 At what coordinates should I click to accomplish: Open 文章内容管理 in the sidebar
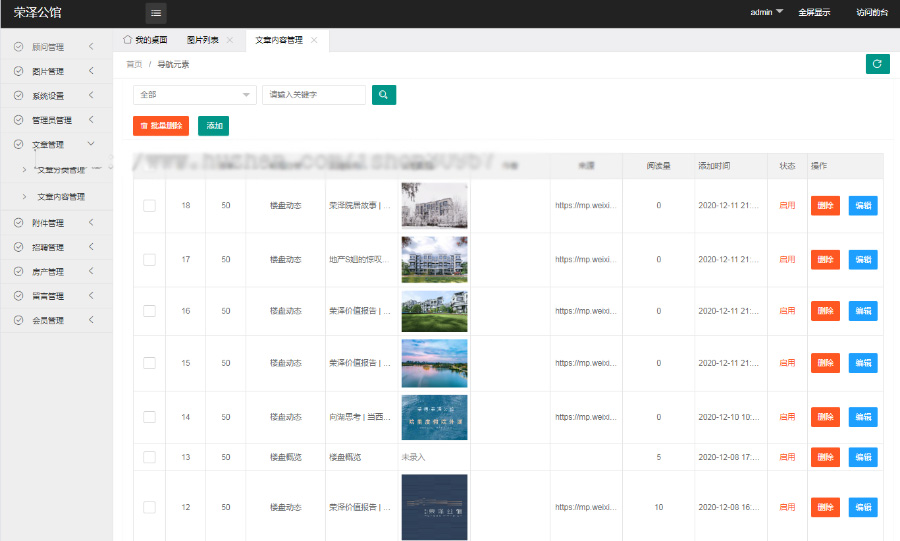point(61,196)
